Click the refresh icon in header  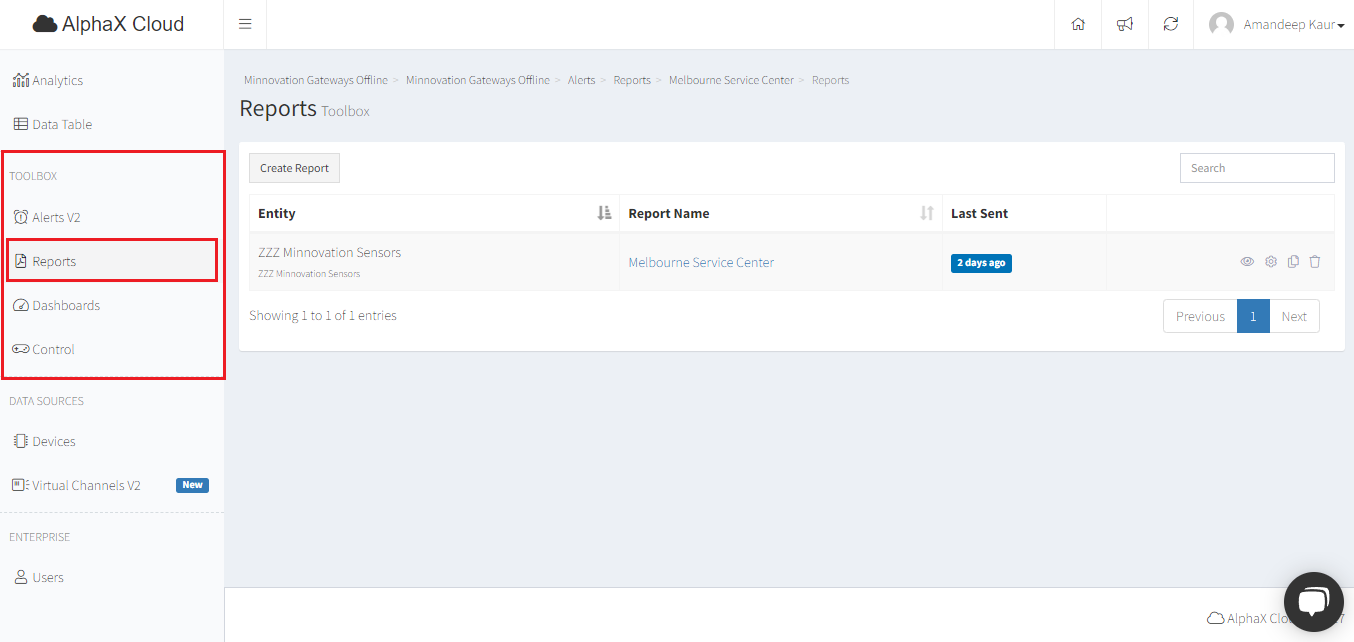click(x=1171, y=25)
